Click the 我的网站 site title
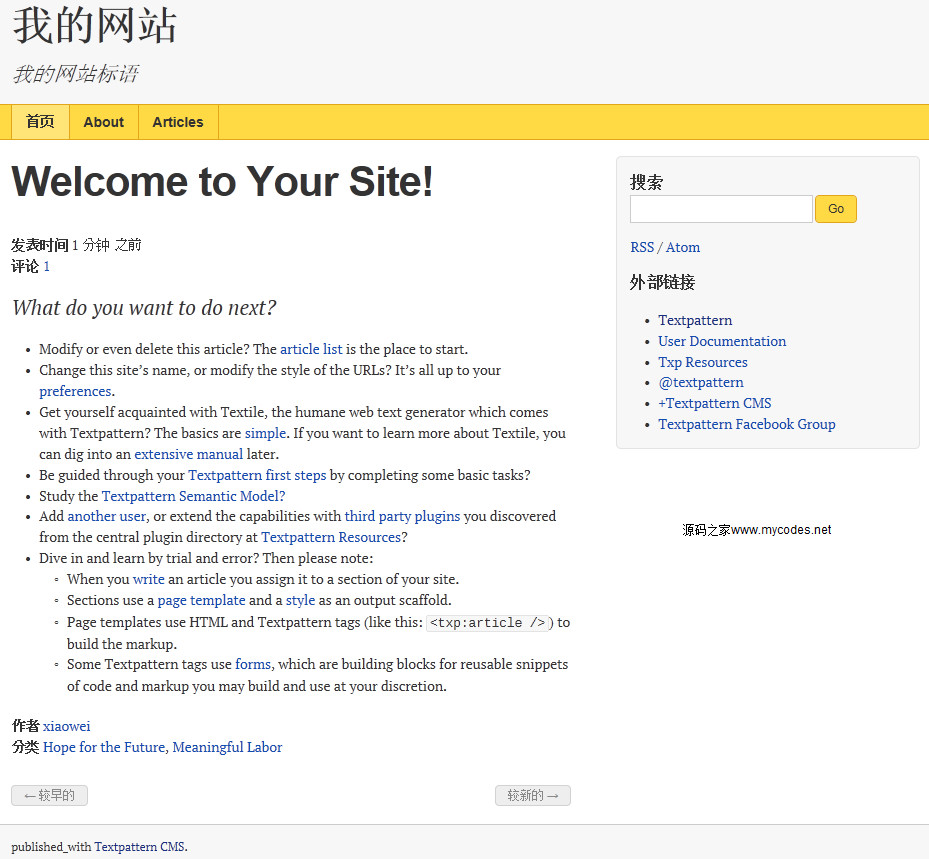This screenshot has height=859, width=929. pos(95,25)
